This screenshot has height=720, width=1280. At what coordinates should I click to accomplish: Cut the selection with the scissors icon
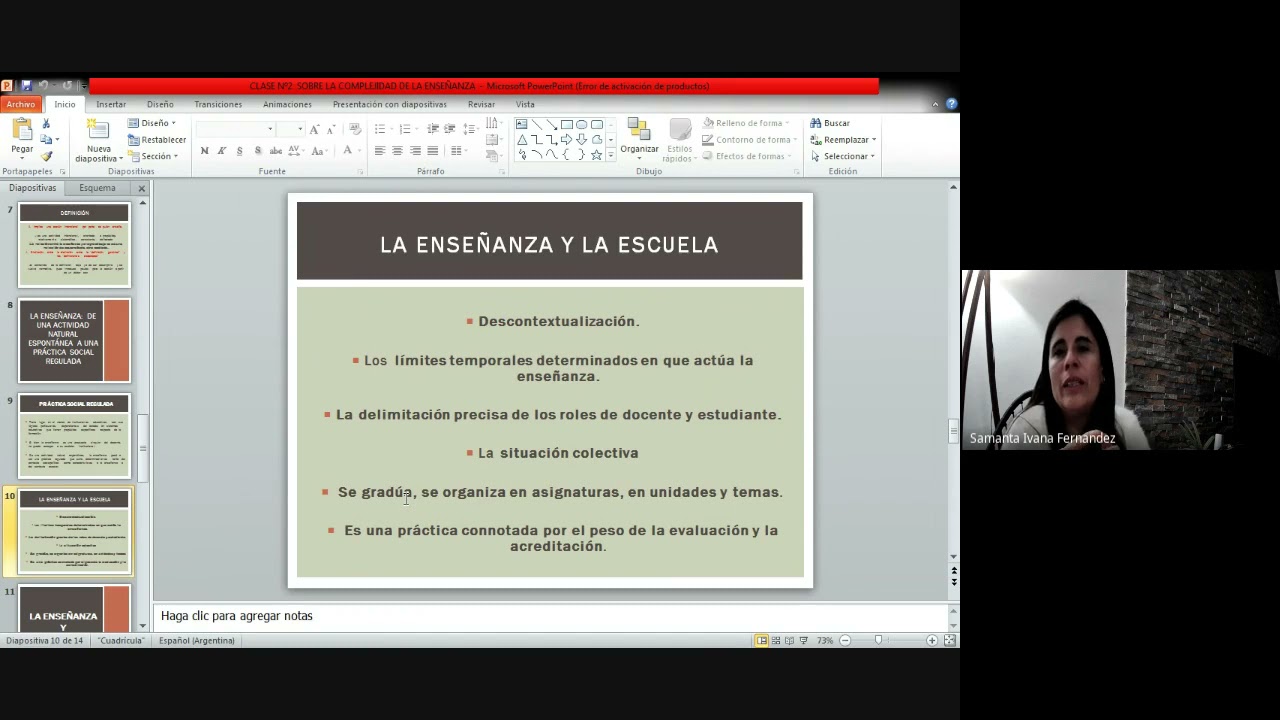pyautogui.click(x=46, y=124)
